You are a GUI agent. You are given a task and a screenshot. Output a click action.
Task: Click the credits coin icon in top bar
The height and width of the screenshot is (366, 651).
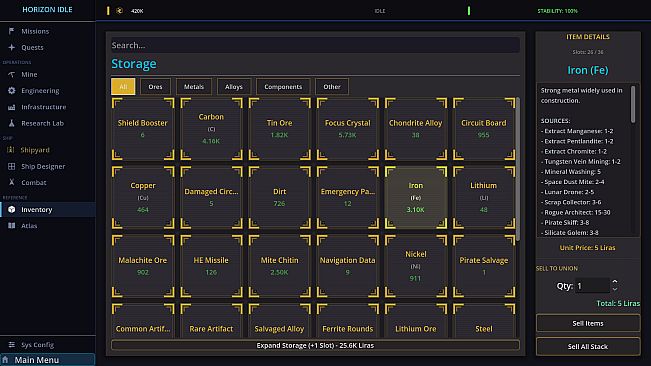pos(120,11)
